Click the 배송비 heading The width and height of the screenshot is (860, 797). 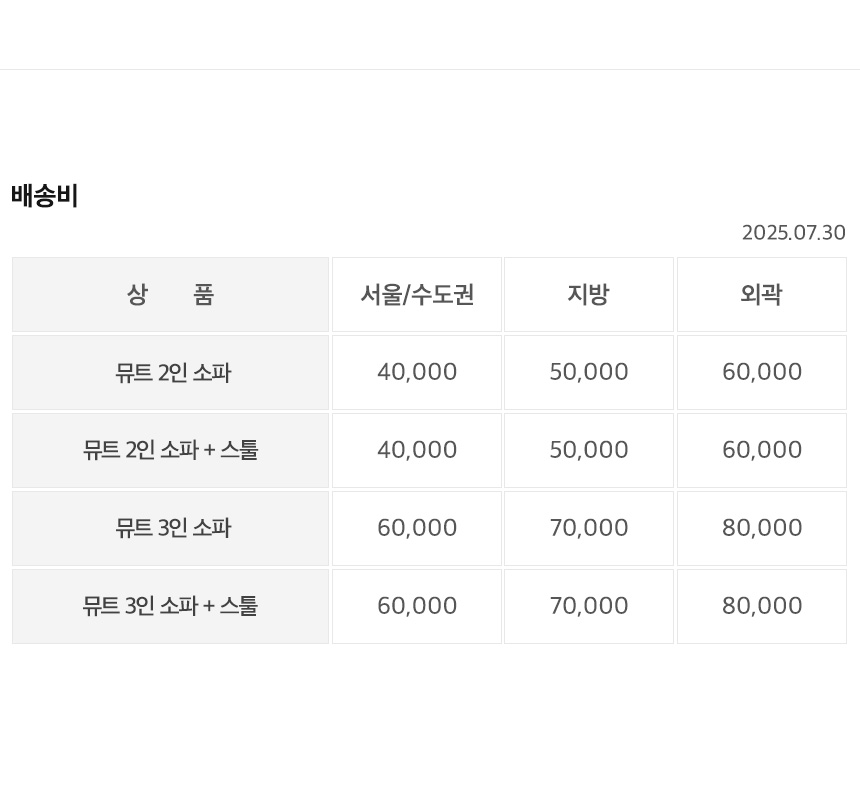[45, 196]
